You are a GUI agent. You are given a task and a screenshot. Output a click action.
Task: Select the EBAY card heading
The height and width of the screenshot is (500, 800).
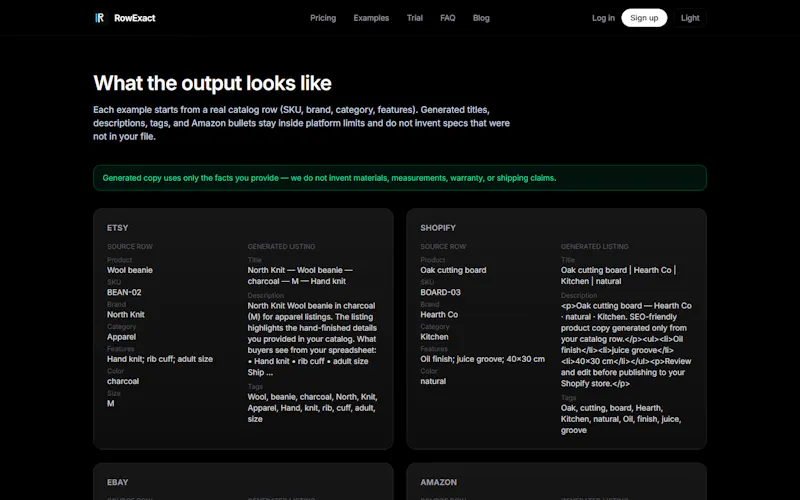pyautogui.click(x=117, y=482)
